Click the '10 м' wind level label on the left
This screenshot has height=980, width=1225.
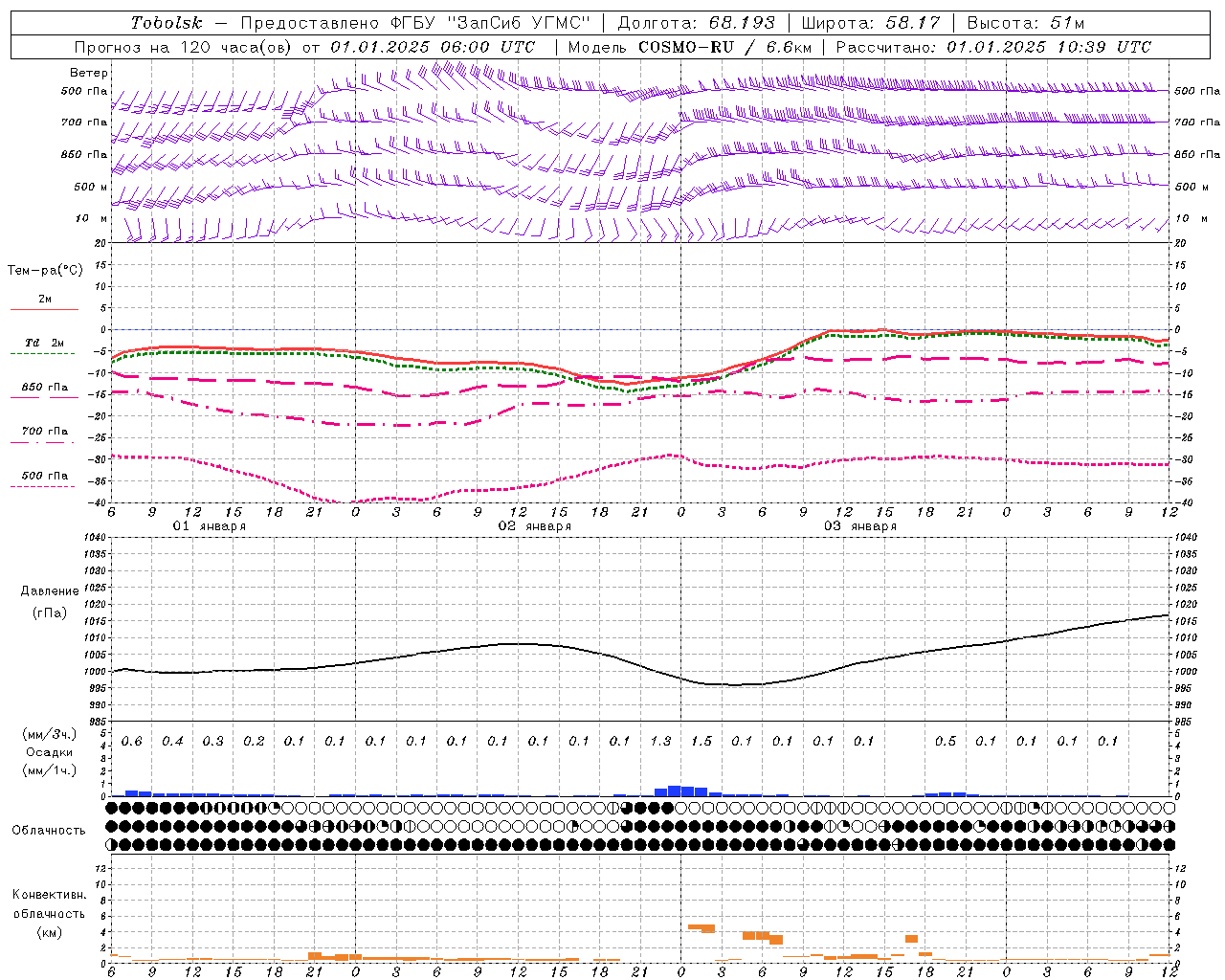[x=92, y=219]
